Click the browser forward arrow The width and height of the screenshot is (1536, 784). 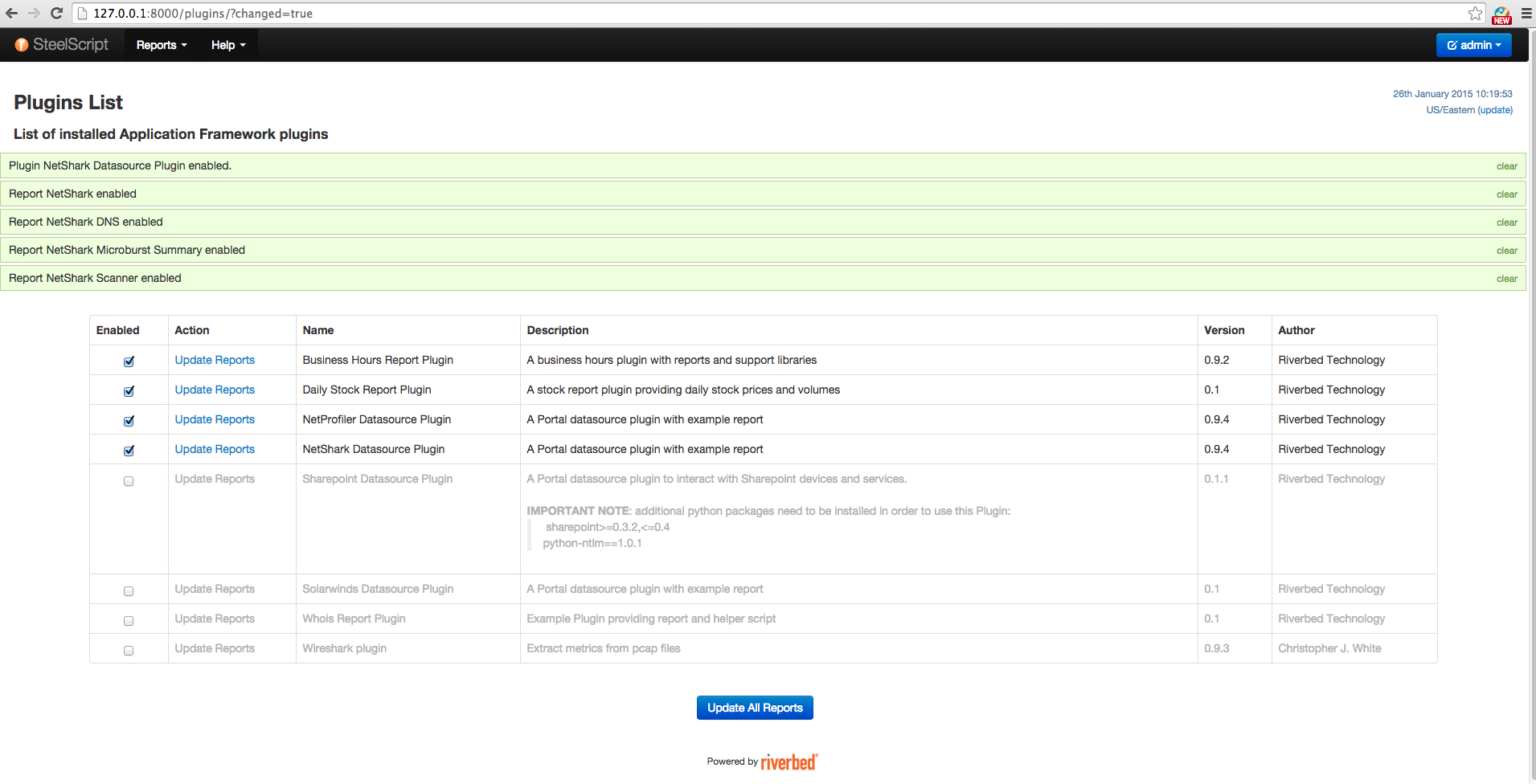coord(34,13)
